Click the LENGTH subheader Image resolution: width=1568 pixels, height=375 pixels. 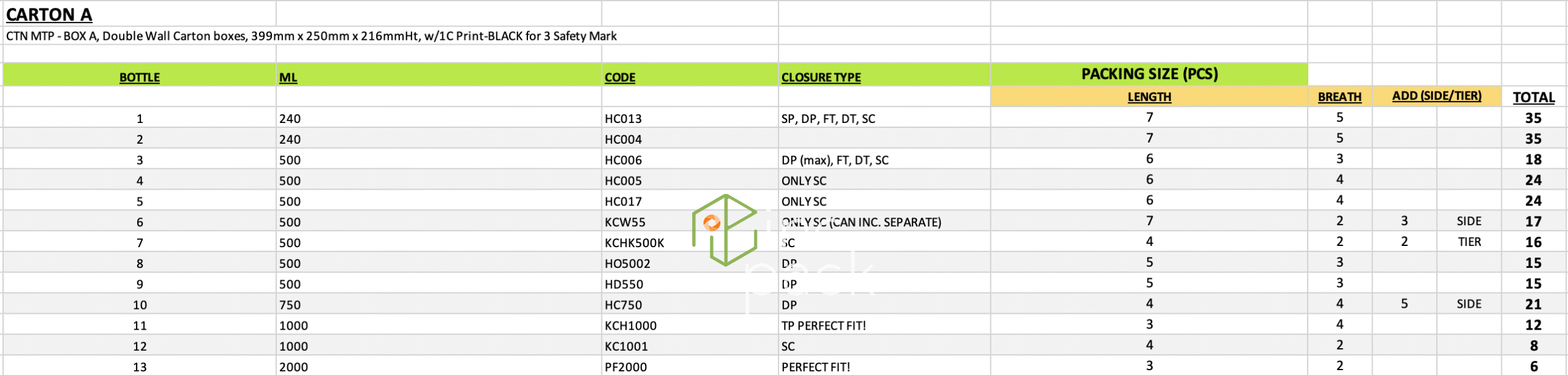click(1149, 97)
